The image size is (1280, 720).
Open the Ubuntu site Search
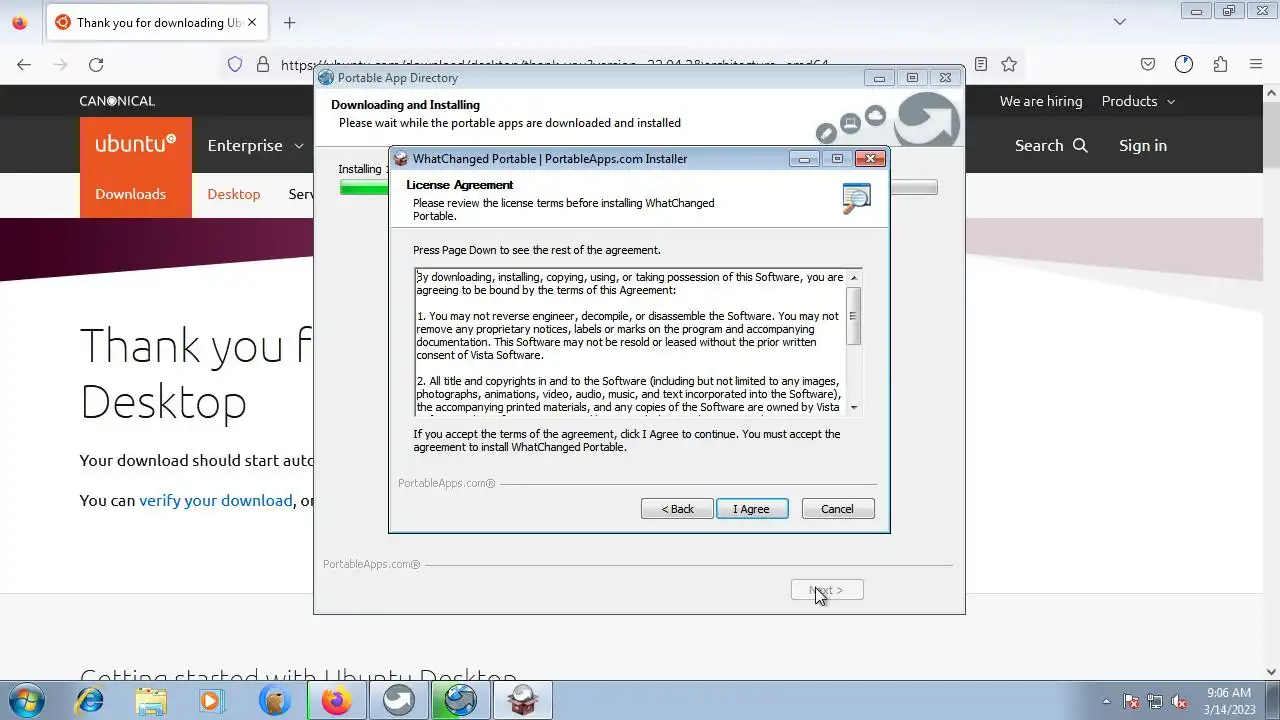(x=1051, y=145)
